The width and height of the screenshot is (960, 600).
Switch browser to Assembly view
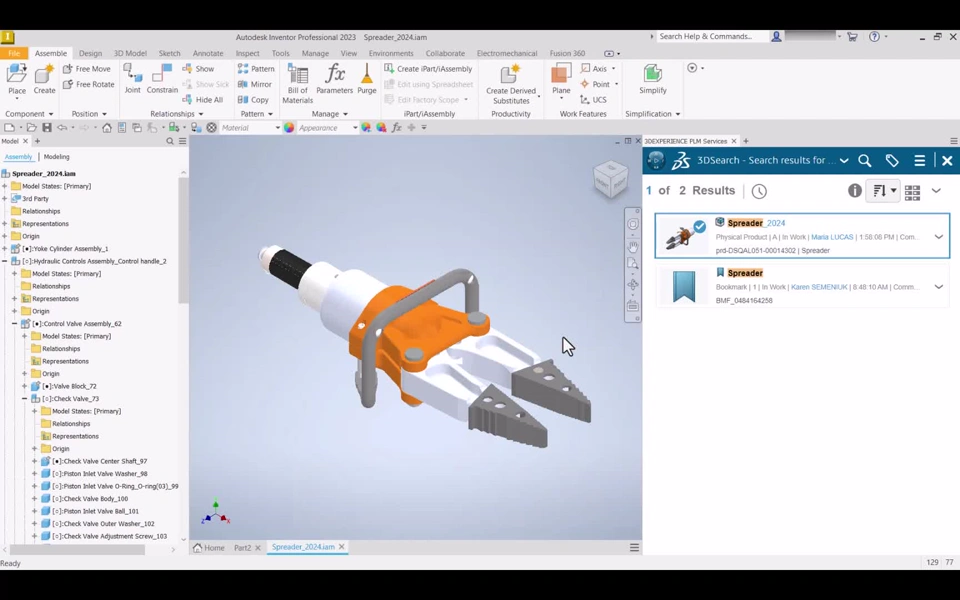pos(18,157)
